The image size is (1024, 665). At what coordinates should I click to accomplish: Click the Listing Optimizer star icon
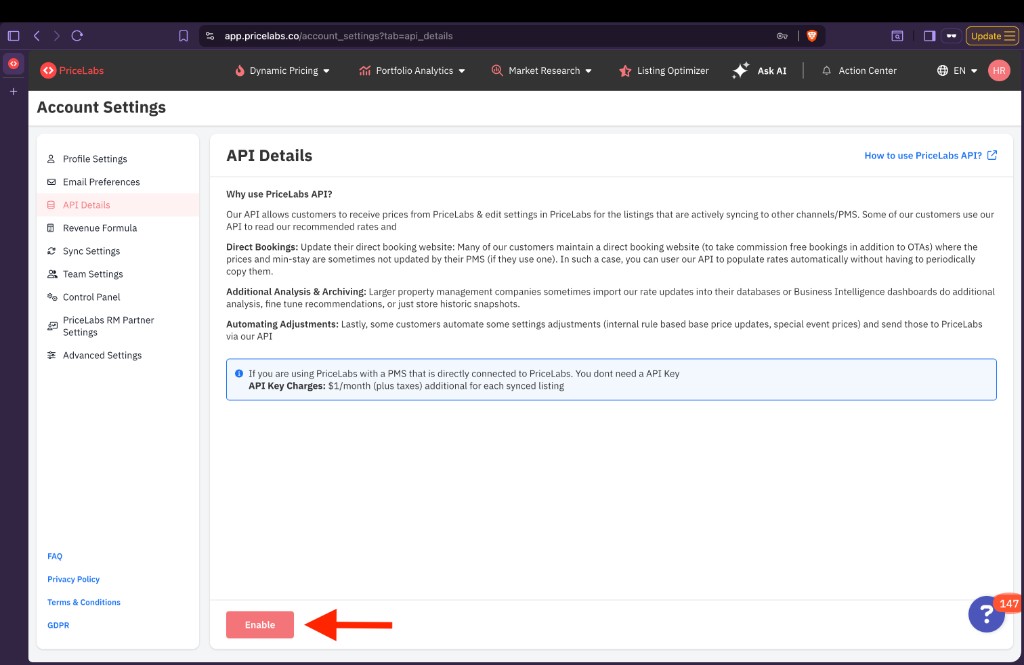[625, 71]
